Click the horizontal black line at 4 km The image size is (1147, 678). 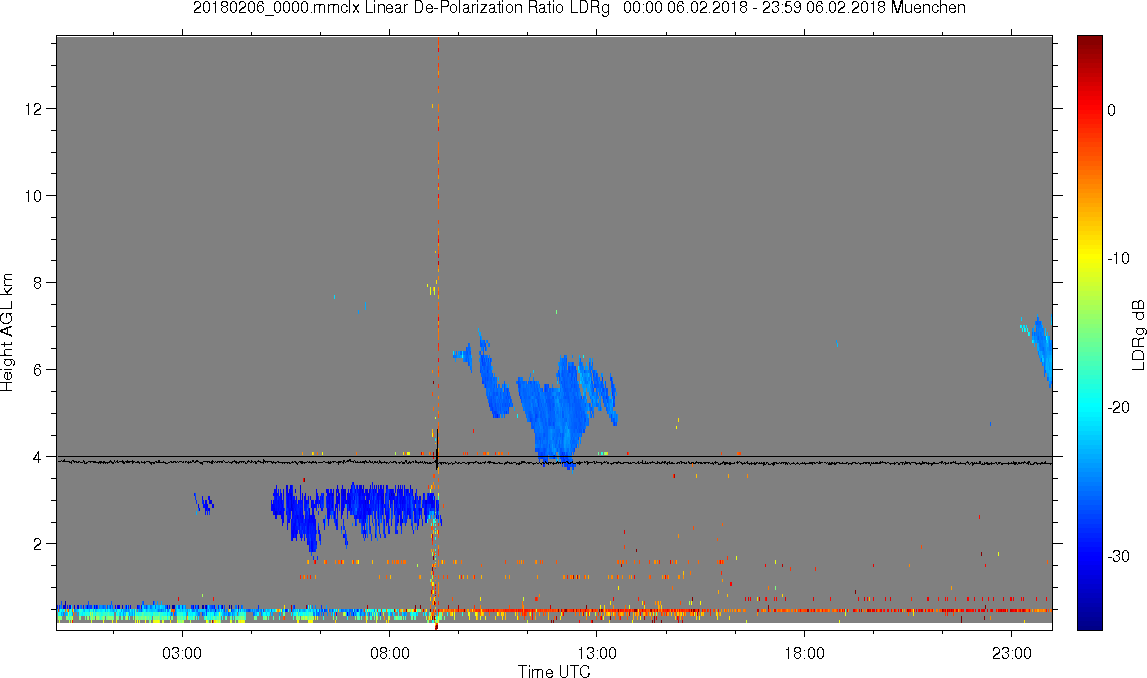click(554, 456)
